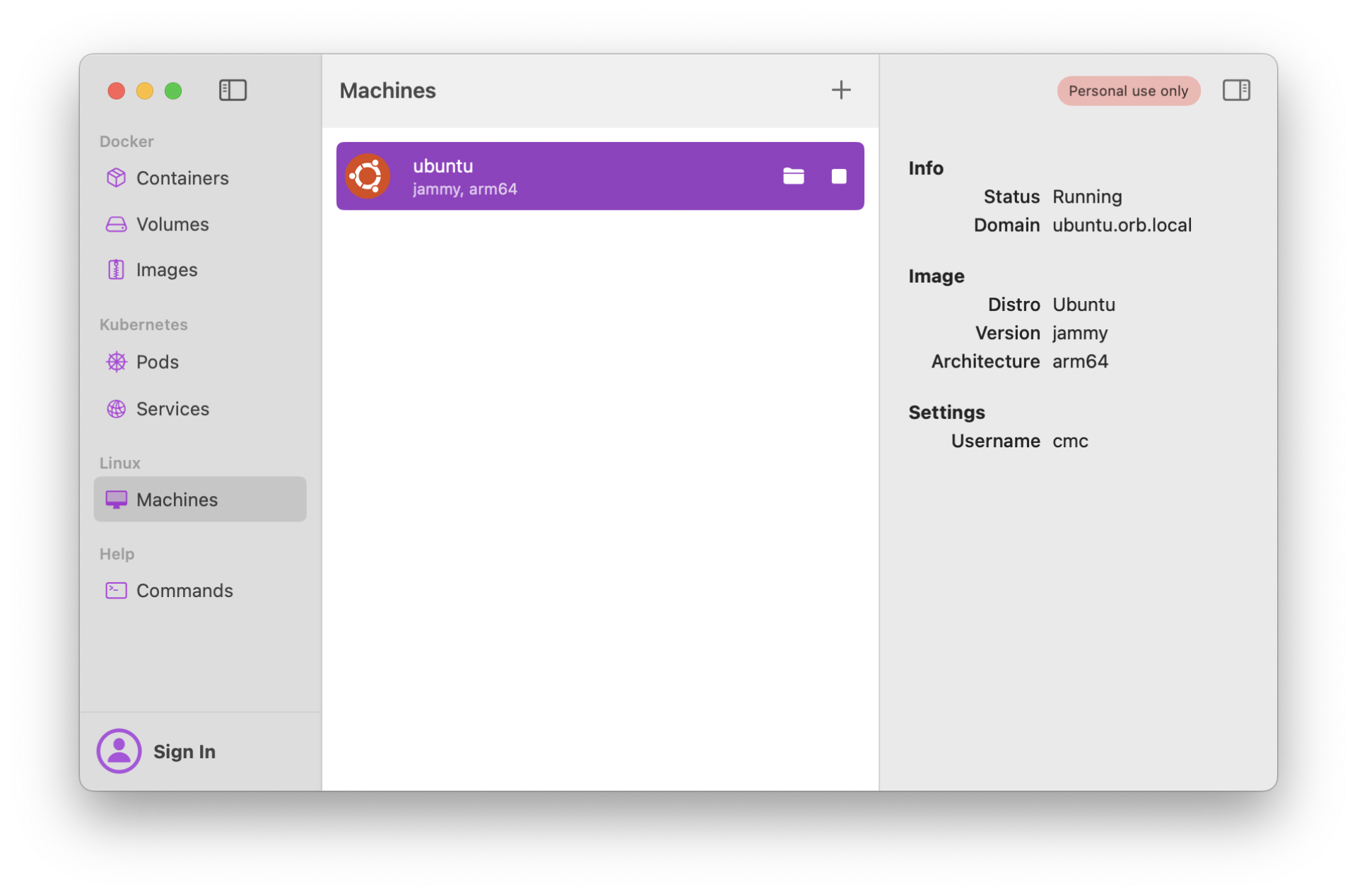
Task: Stop the ubuntu machine
Action: (x=838, y=176)
